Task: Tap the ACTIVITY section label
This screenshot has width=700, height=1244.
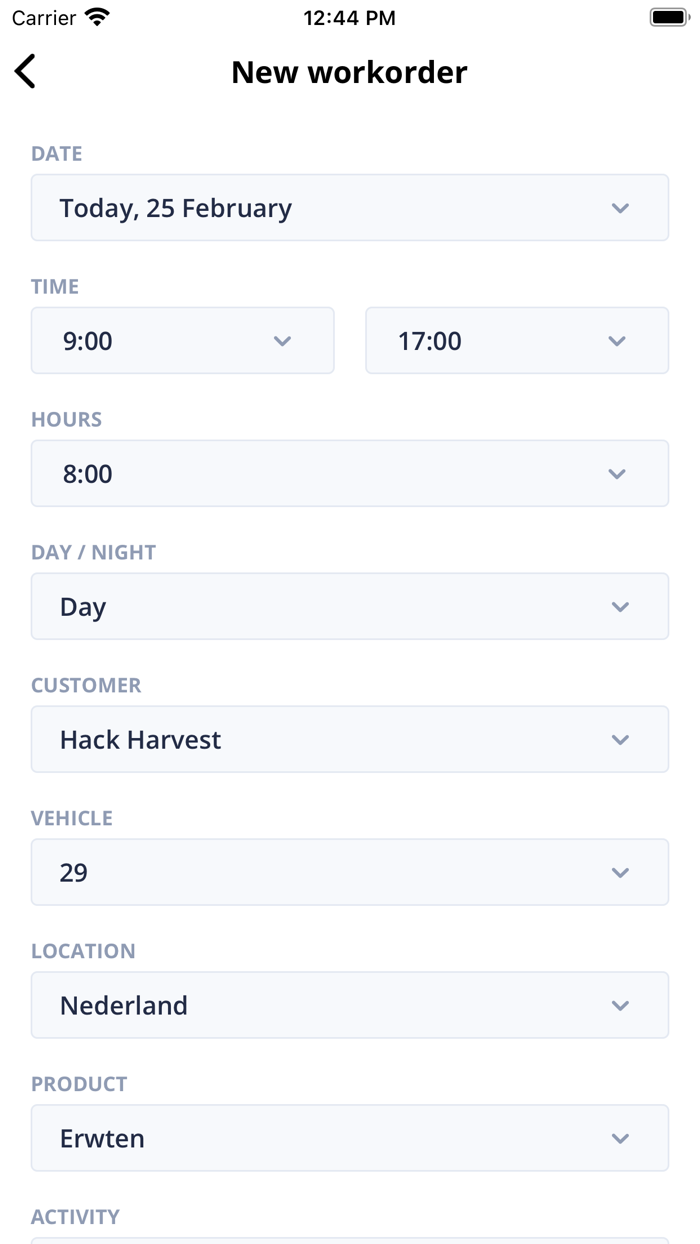Action: coord(75,1216)
